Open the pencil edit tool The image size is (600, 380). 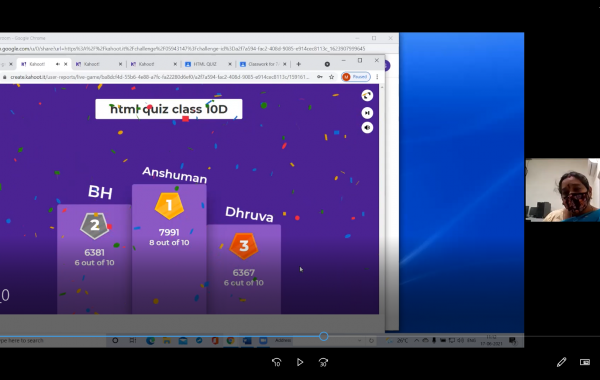[561, 362]
